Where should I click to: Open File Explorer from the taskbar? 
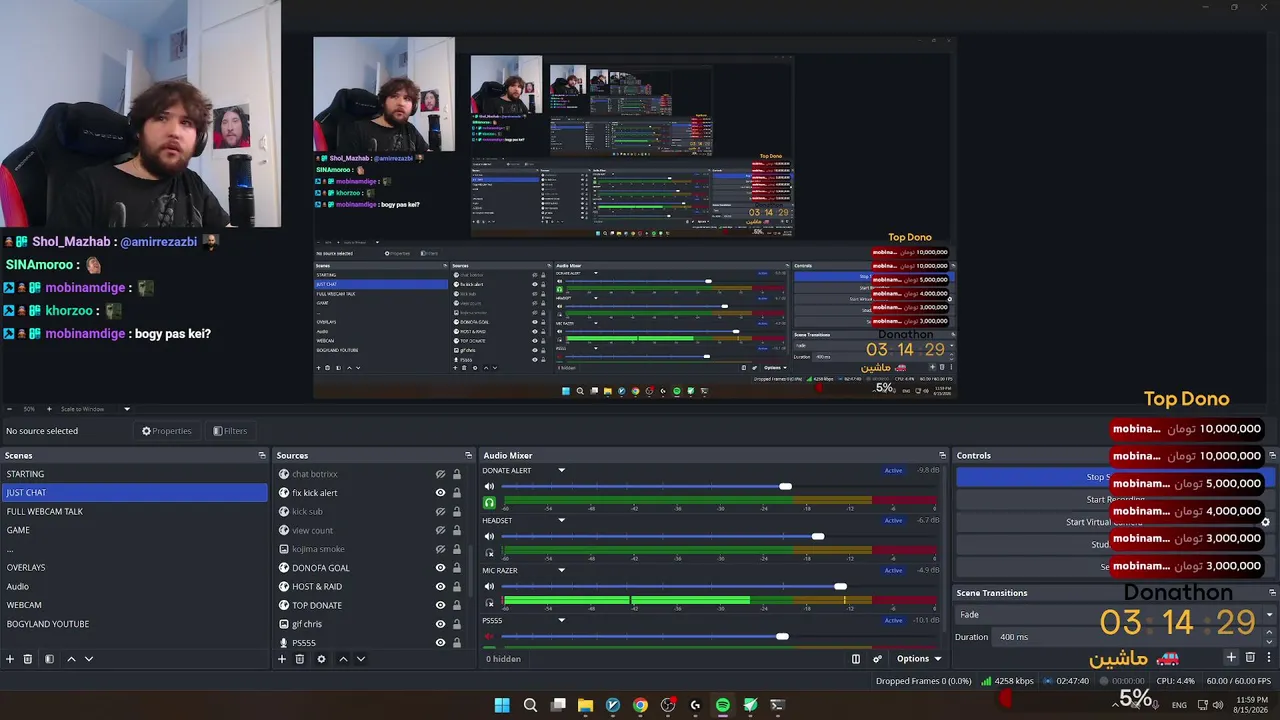[585, 705]
